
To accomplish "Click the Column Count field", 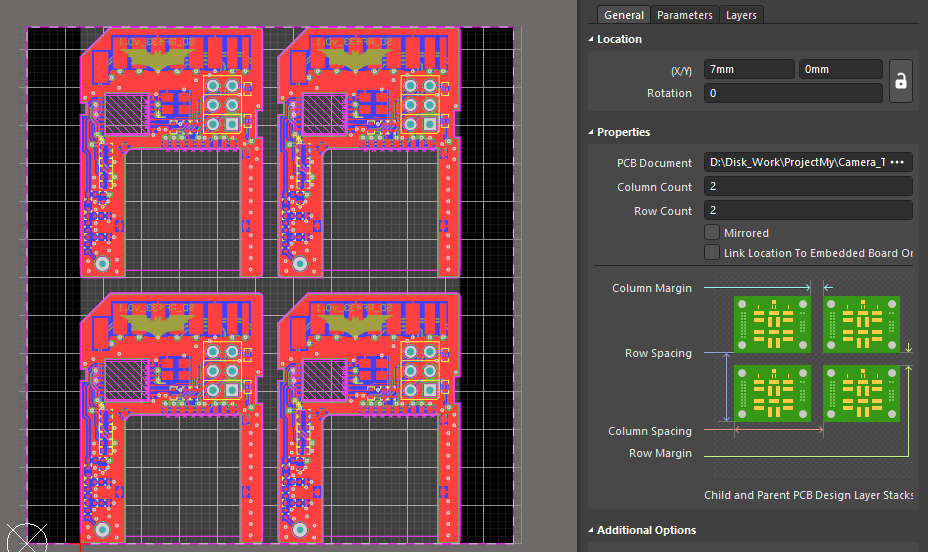I will point(807,187).
